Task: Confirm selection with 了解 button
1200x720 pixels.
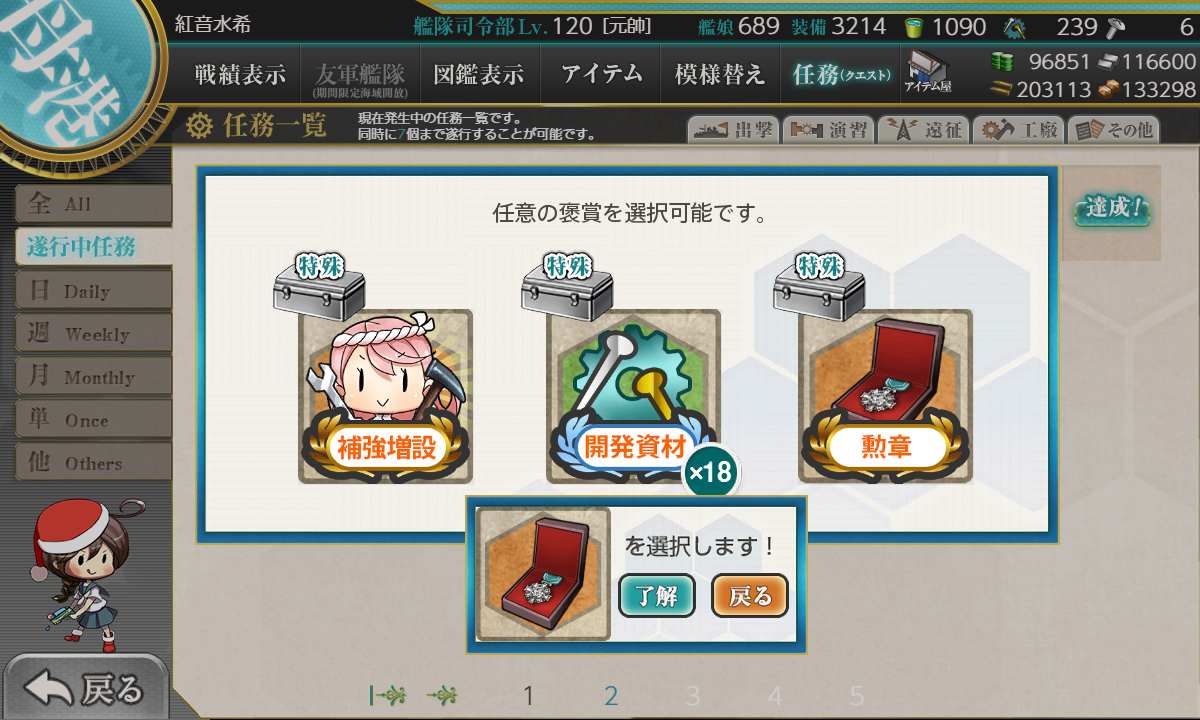Action: pyautogui.click(x=657, y=596)
